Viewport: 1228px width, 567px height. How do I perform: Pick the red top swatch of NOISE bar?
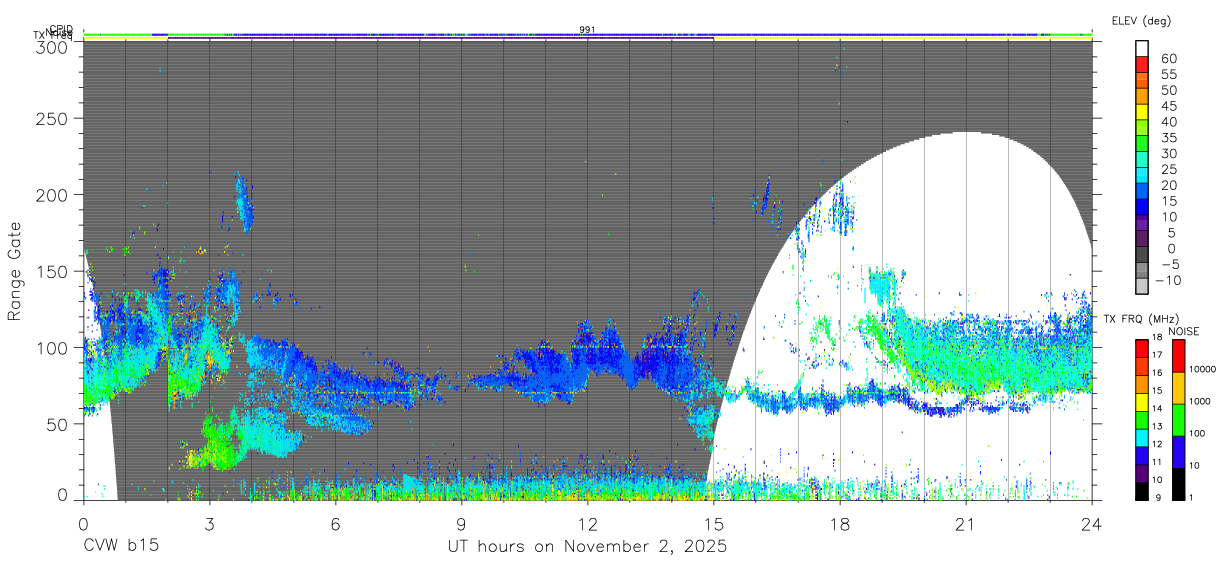coord(1180,355)
